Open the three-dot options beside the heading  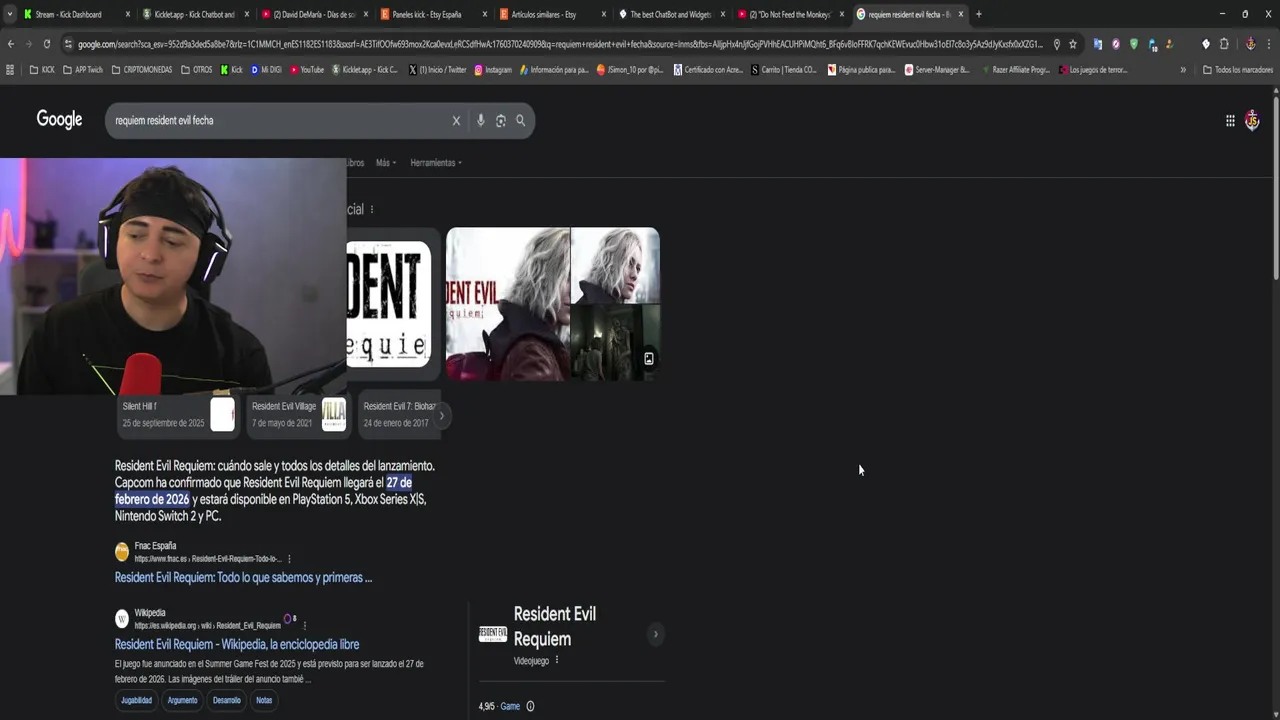372,210
